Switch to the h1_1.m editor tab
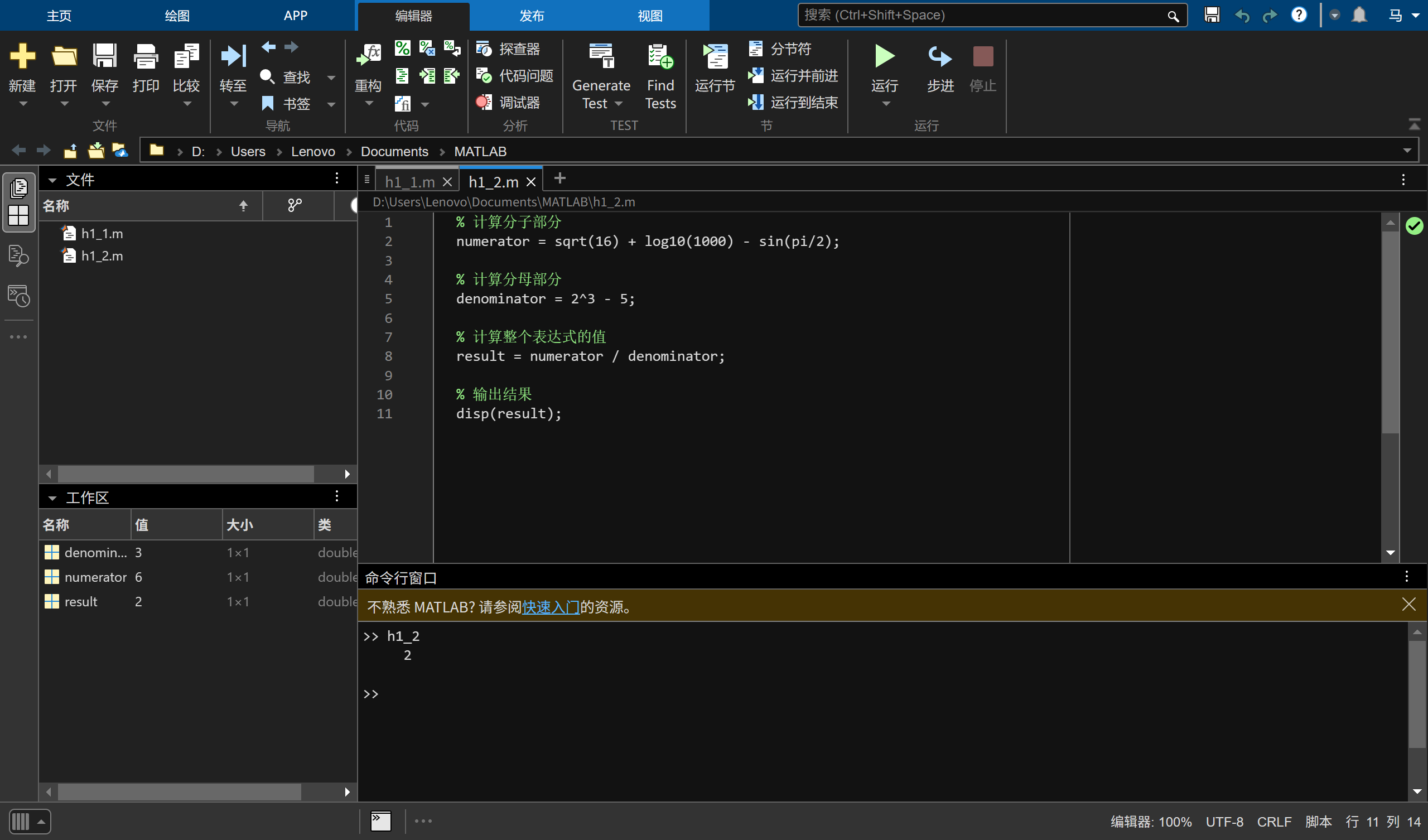The width and height of the screenshot is (1428, 840). tap(409, 182)
